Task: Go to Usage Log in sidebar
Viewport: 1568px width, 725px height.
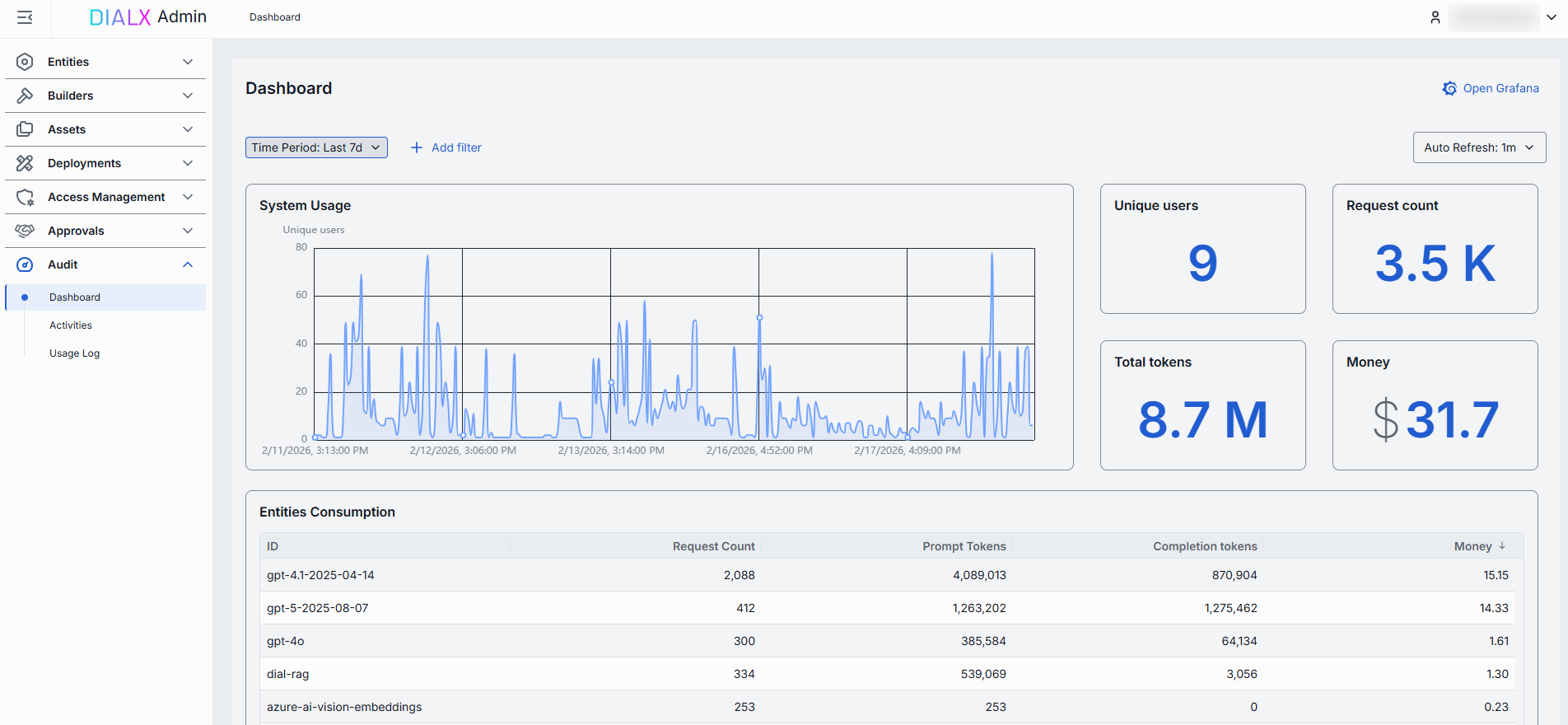Action: coord(74,353)
